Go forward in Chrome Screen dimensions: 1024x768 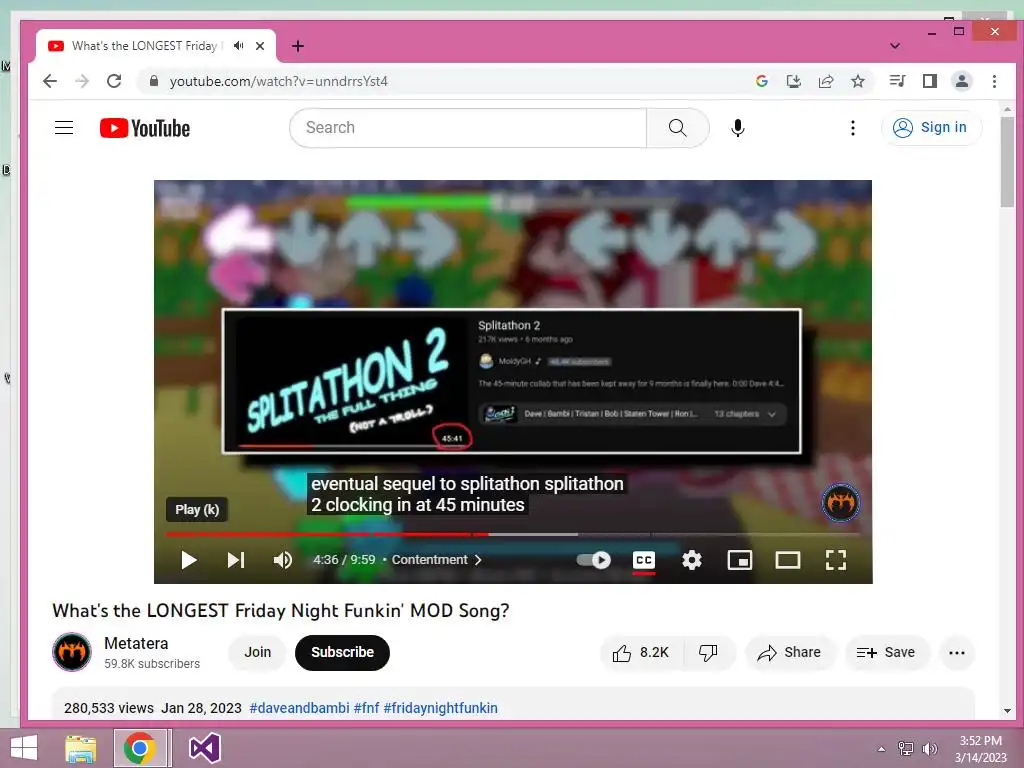(82, 81)
